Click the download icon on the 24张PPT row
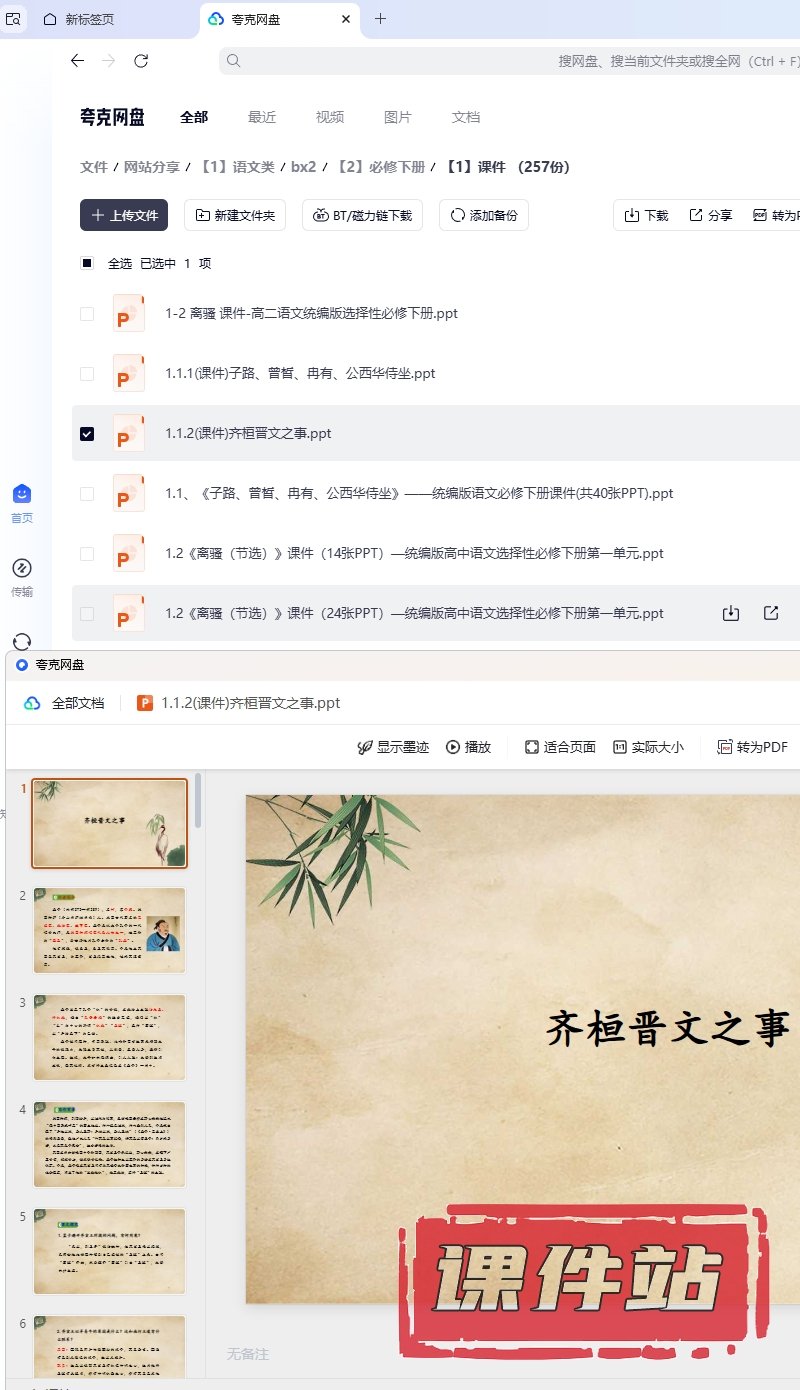This screenshot has width=800, height=1390. pos(731,613)
